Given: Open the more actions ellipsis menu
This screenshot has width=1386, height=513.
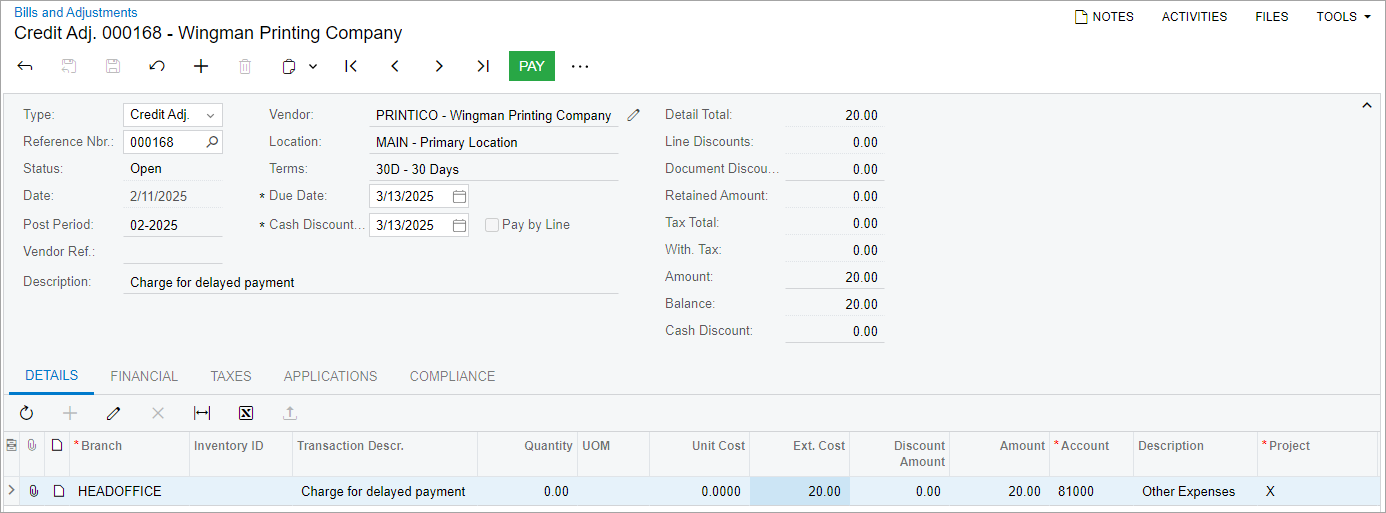Looking at the screenshot, I should pyautogui.click(x=580, y=66).
